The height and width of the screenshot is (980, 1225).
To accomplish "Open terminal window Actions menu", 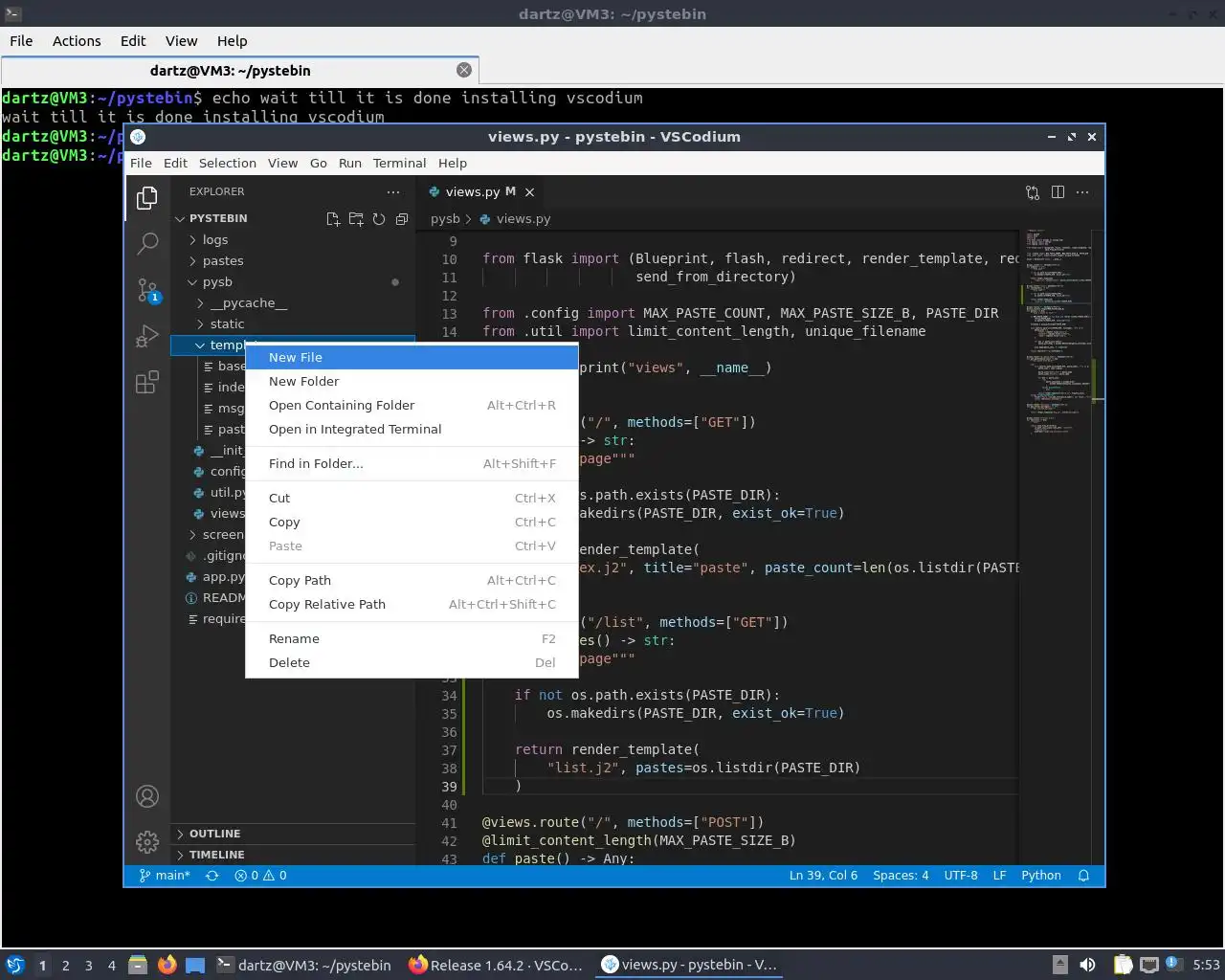I will [x=77, y=40].
